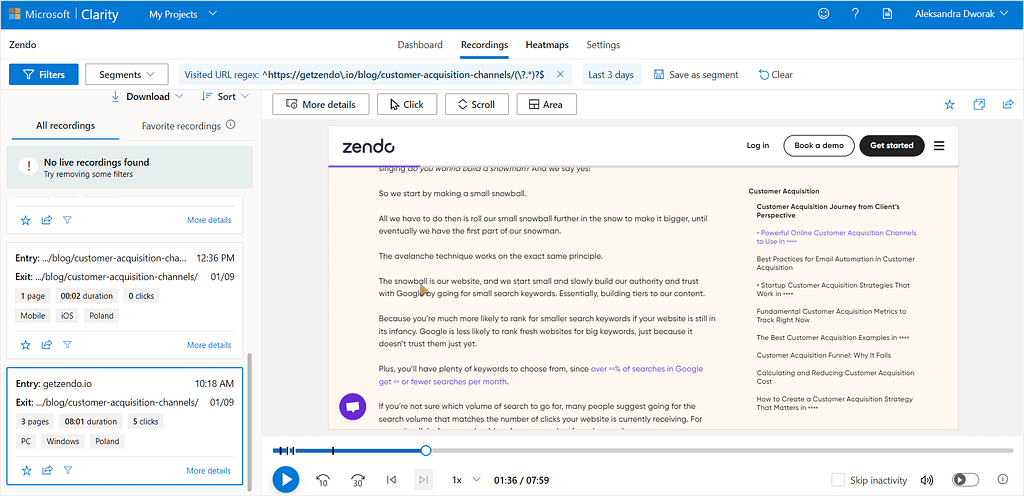The image size is (1024, 496).
Task: Switch to the Heatmaps tab
Action: 547,45
